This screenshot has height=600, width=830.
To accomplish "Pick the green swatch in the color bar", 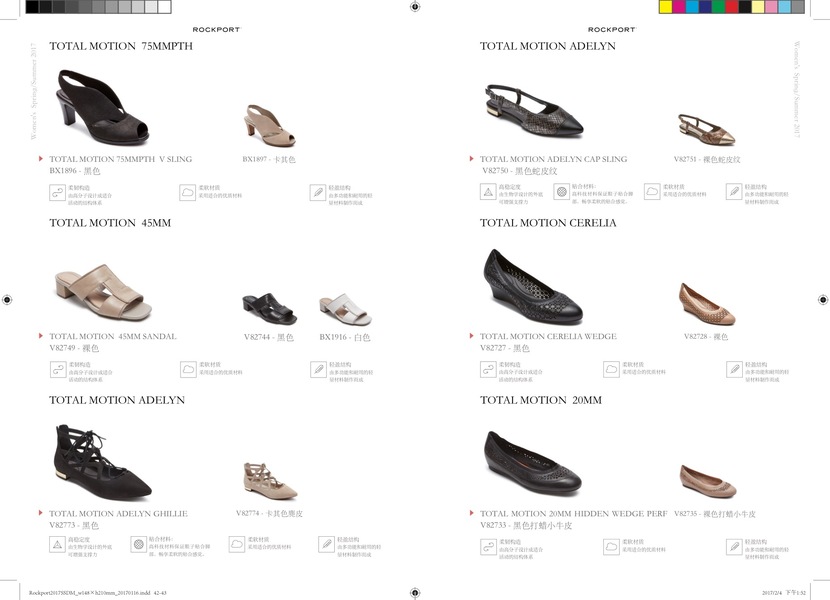I will (x=718, y=7).
